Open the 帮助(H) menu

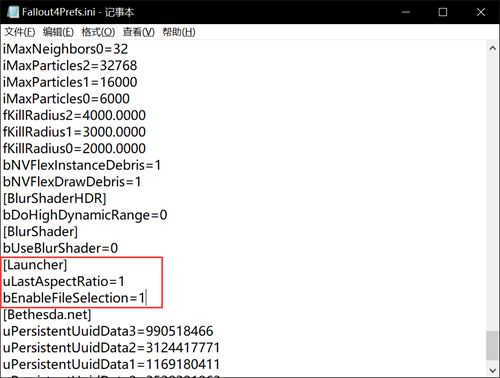click(x=179, y=32)
